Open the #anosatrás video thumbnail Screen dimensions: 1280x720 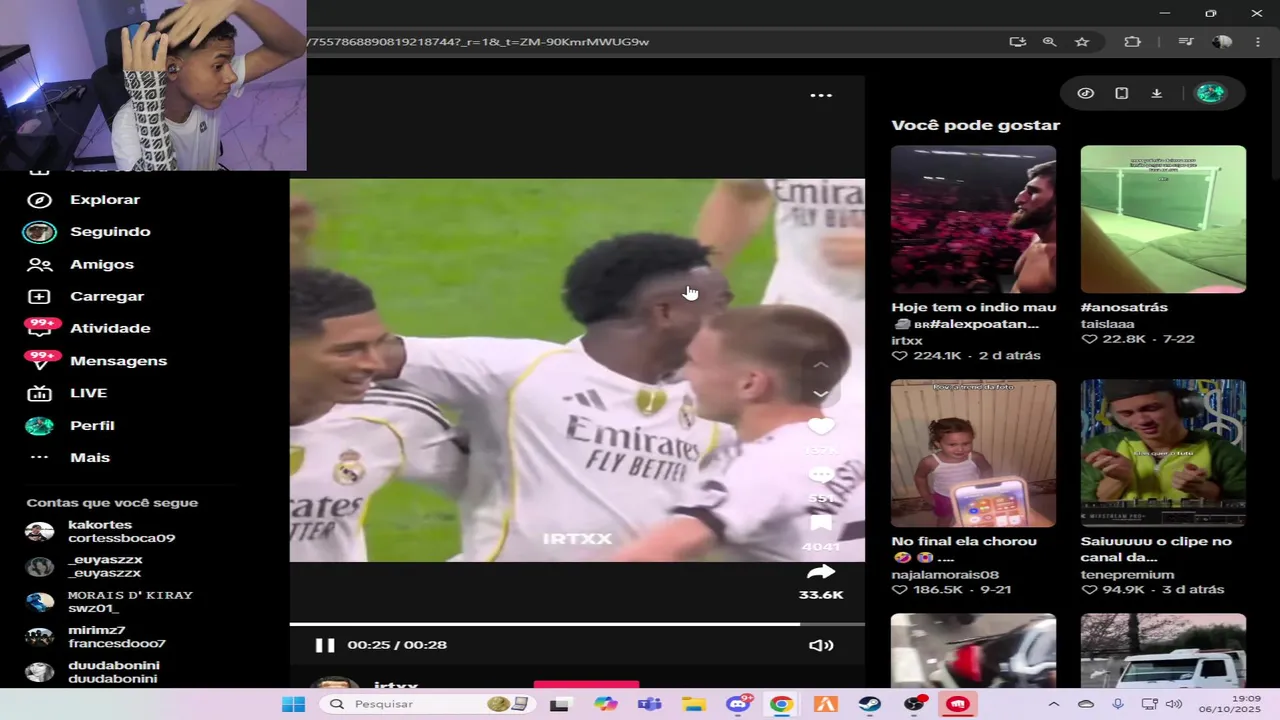(1163, 219)
